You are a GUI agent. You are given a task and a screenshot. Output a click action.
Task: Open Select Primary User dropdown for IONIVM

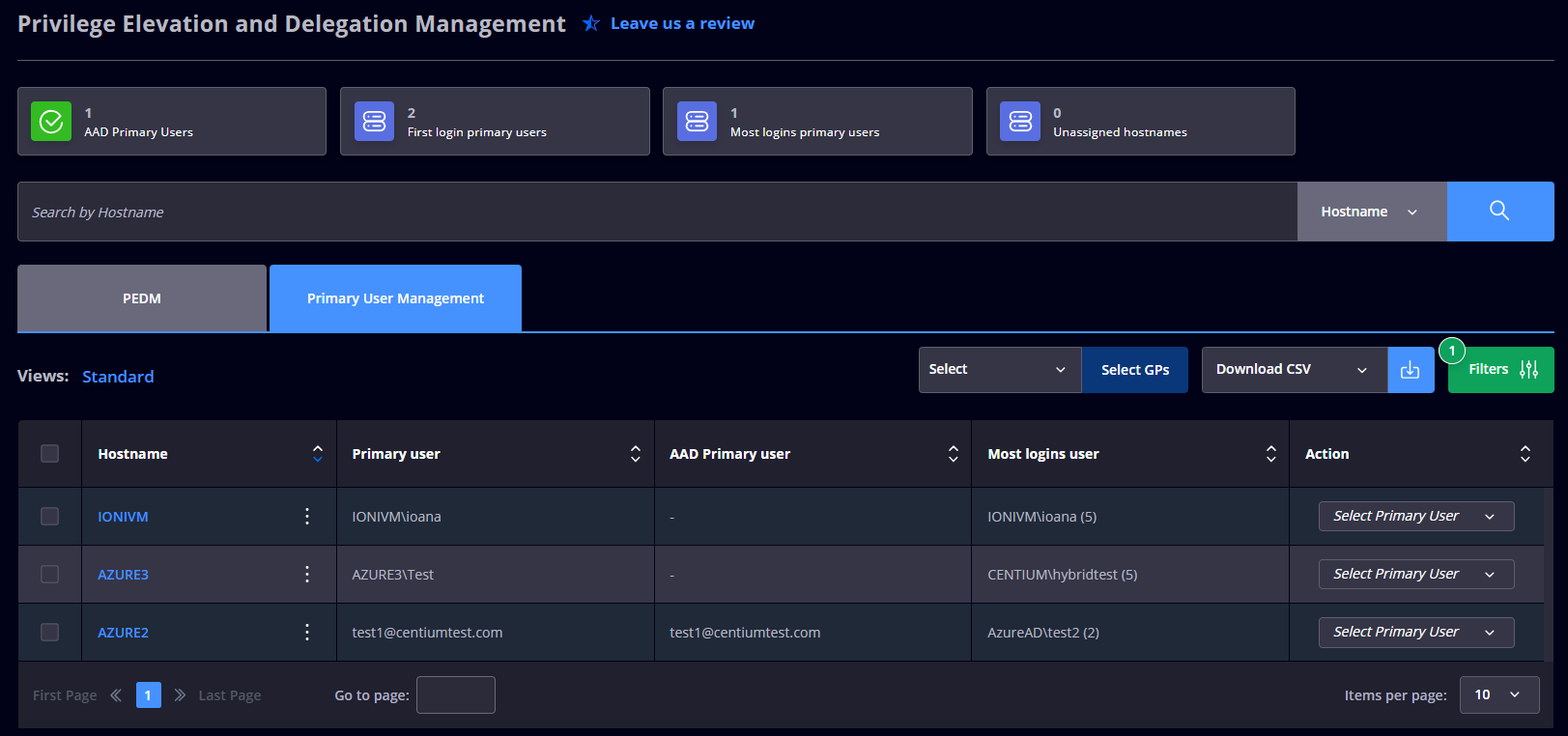[1416, 517]
